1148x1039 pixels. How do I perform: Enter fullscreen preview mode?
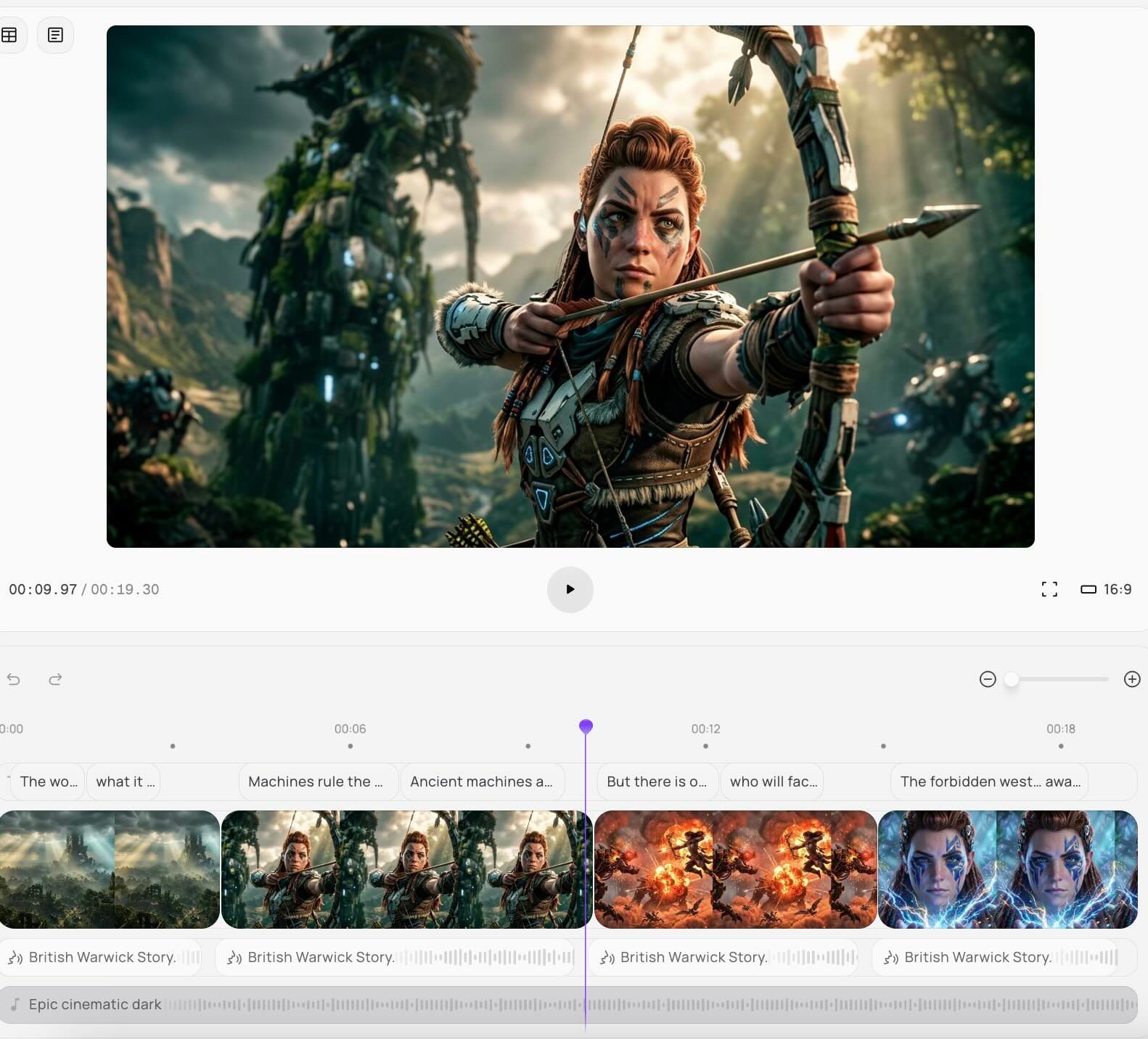(x=1049, y=589)
